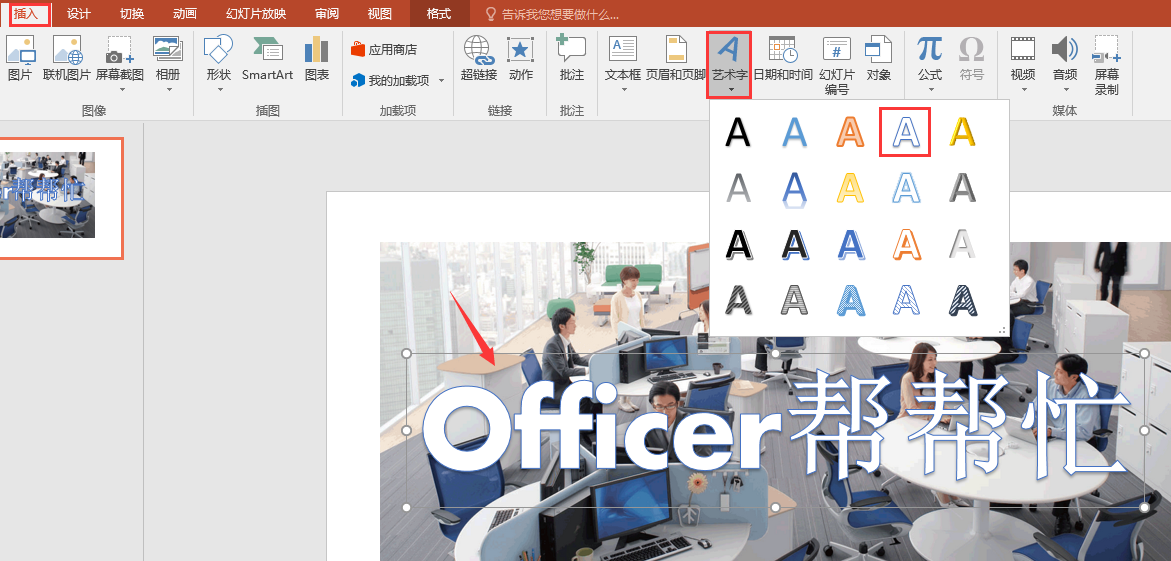Open 应用商店 app store
The height and width of the screenshot is (561, 1171).
(384, 49)
